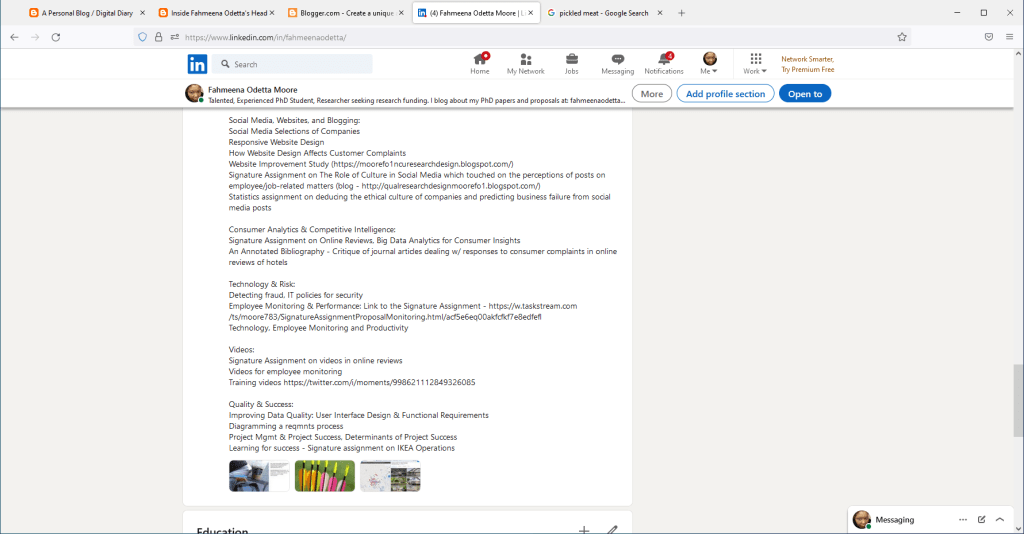Expand the Messaging panel chevron

pyautogui.click(x=1000, y=520)
